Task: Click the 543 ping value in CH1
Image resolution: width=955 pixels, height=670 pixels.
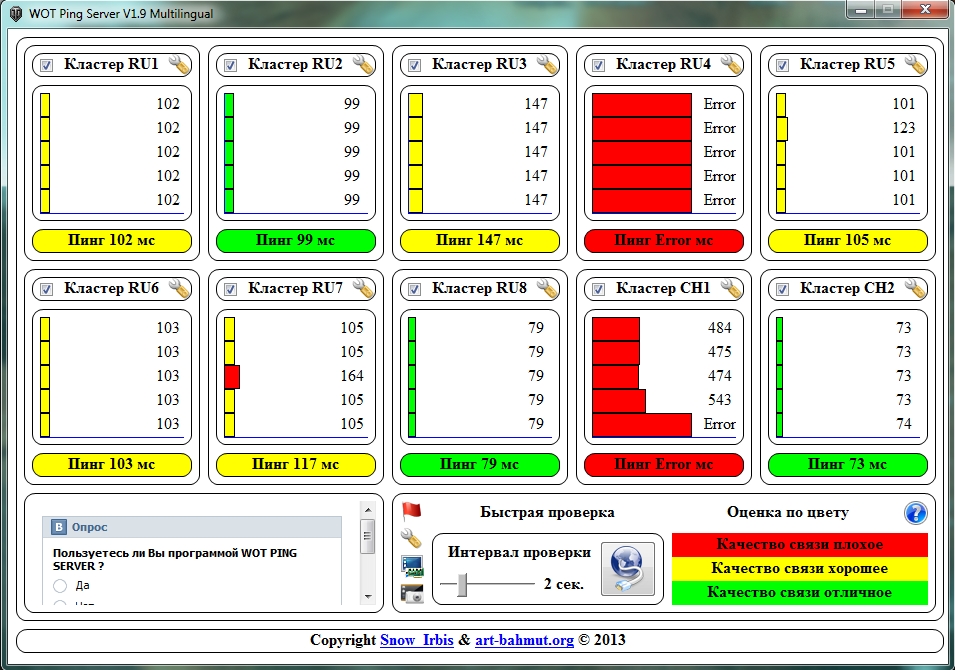Action: (719, 400)
